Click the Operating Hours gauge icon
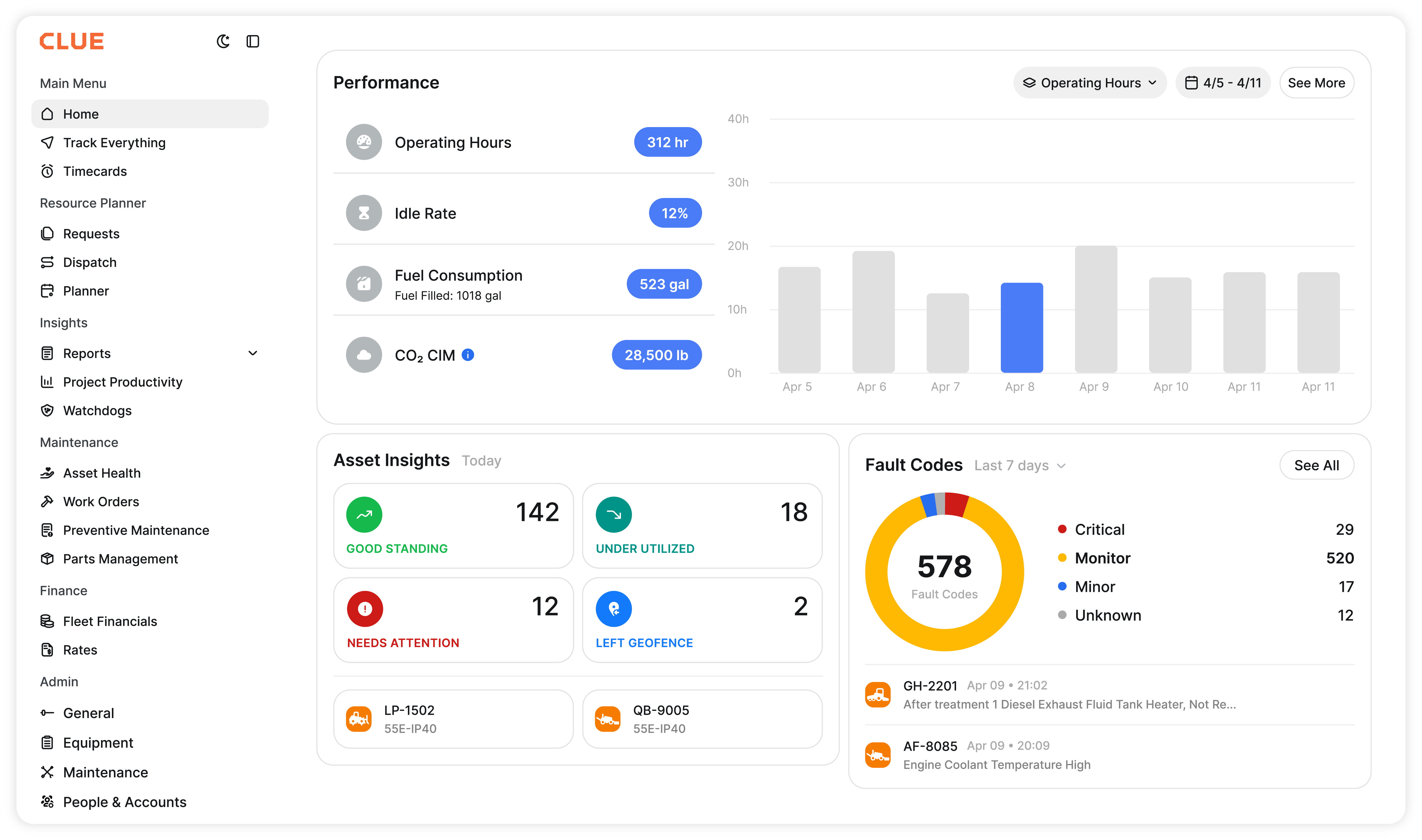The height and width of the screenshot is (840, 1422). click(364, 142)
